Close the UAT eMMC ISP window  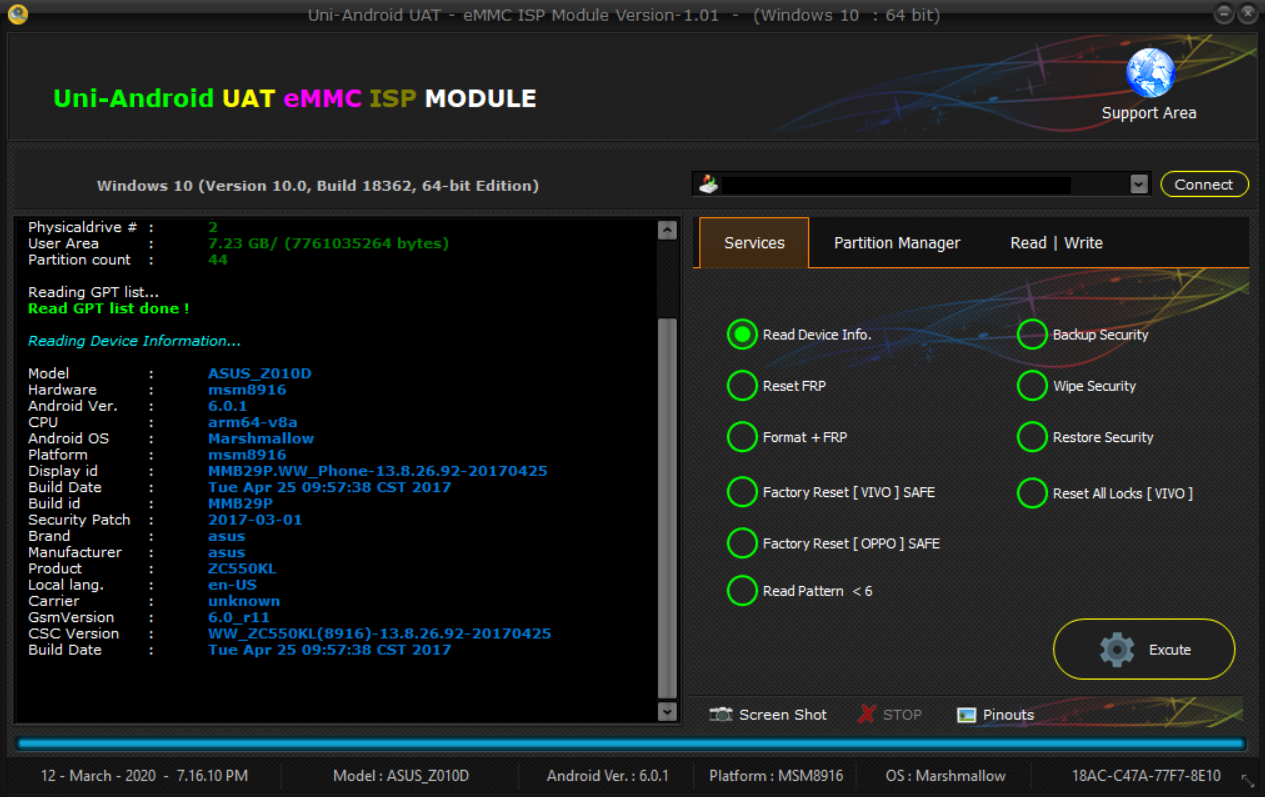pos(1247,14)
